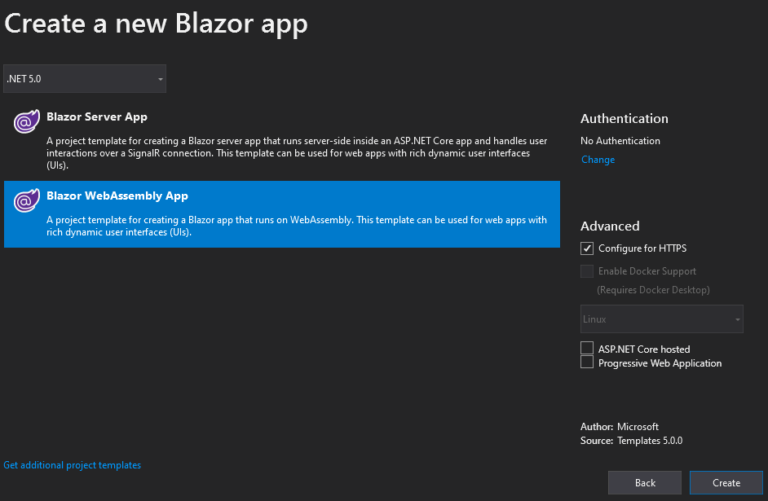Toggle the Enable Docker Support checkbox

click(x=587, y=271)
